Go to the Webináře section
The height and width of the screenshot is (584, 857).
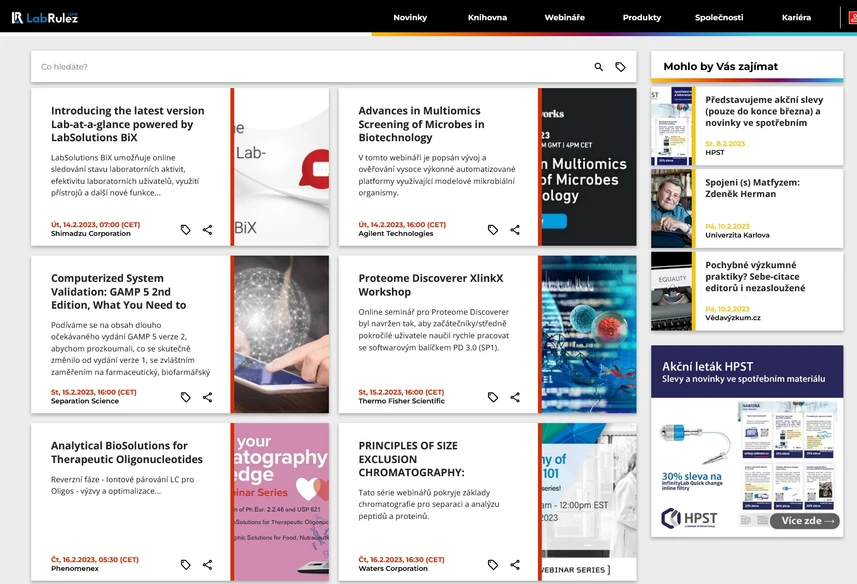(x=564, y=17)
